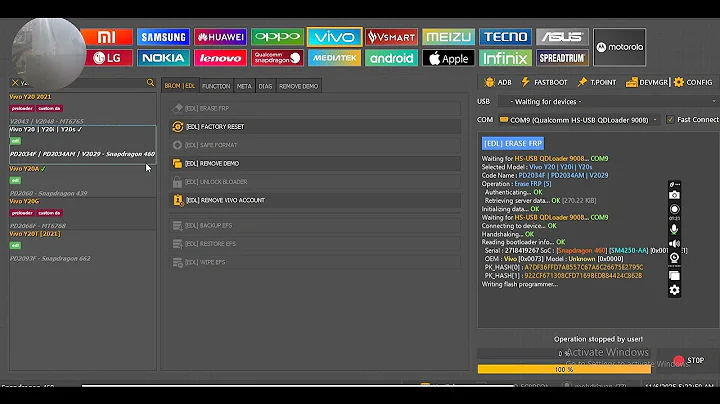This screenshot has width=720, height=404.
Task: Click the [EDL] UNLOCK BLOADER button
Action: coord(315,182)
